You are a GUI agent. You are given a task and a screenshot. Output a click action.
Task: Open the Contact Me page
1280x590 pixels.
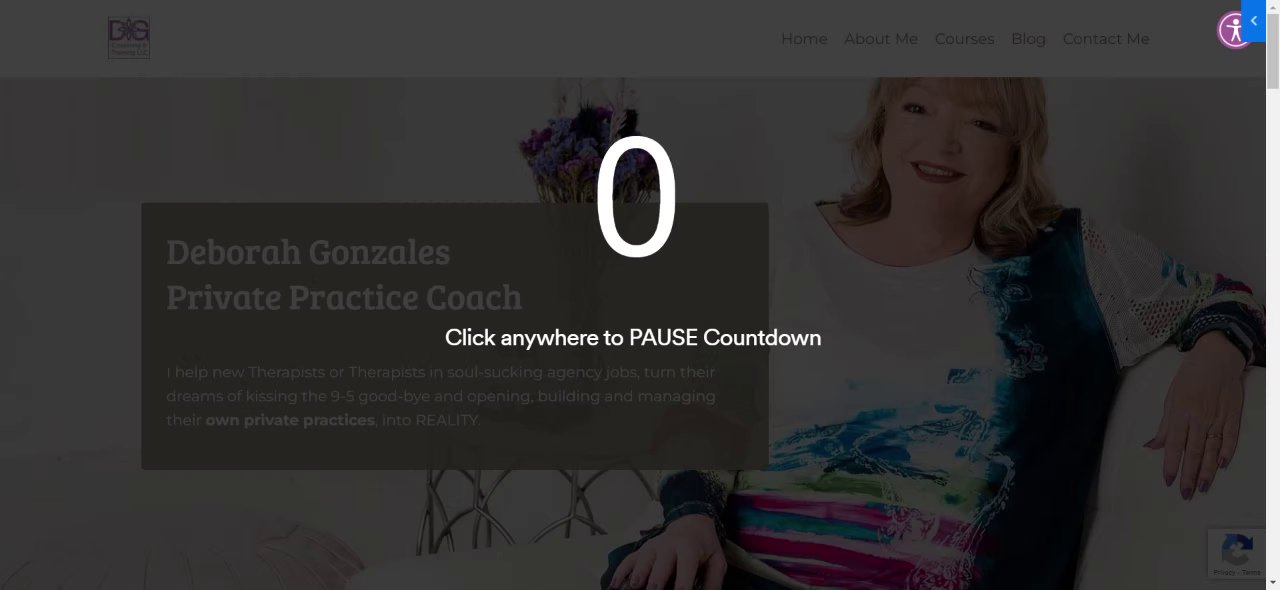tap(1106, 39)
